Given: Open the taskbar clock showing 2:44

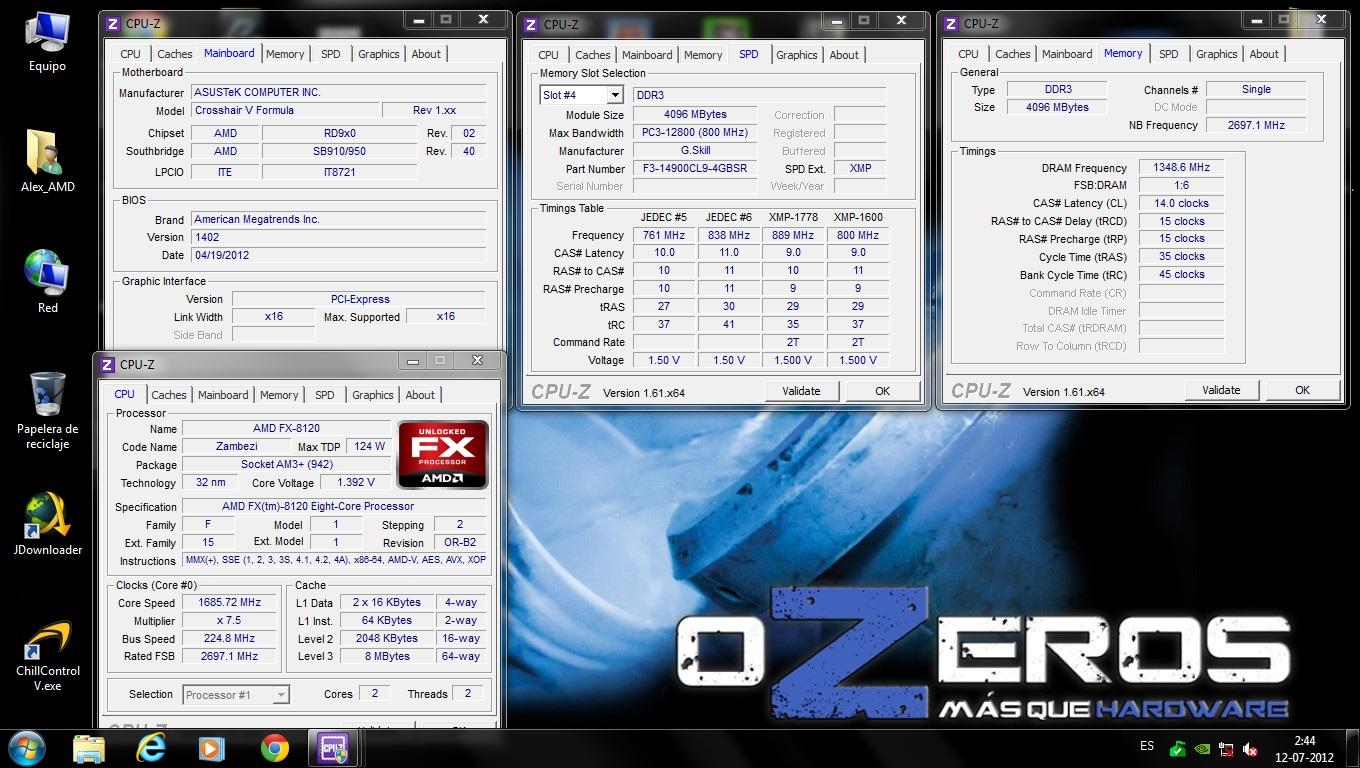Looking at the screenshot, I should [x=1305, y=748].
